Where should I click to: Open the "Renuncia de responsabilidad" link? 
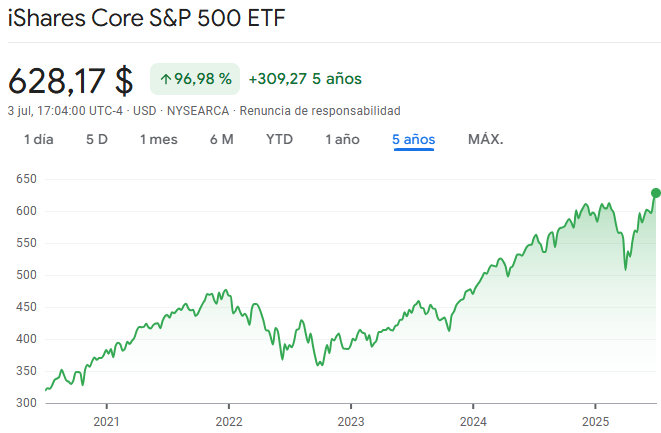click(320, 110)
